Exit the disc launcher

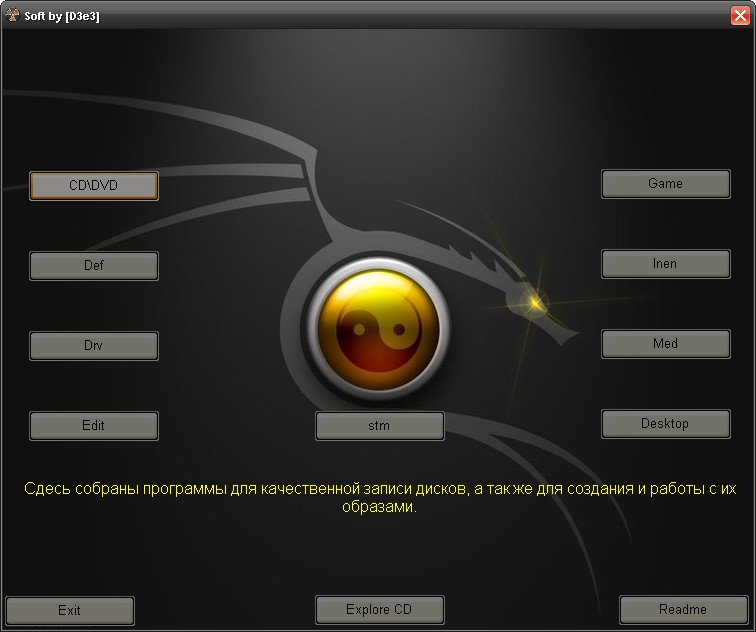pos(70,611)
